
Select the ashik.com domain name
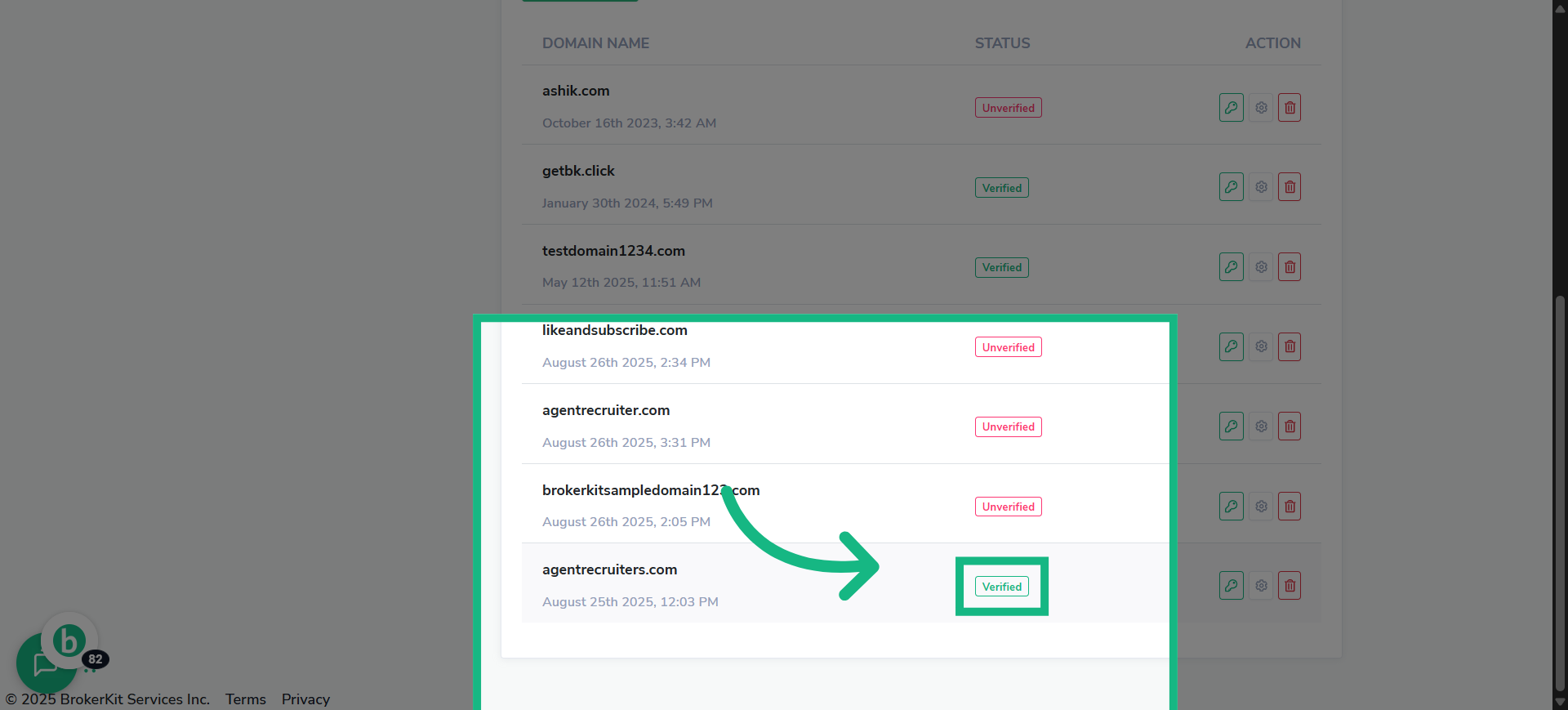point(576,91)
